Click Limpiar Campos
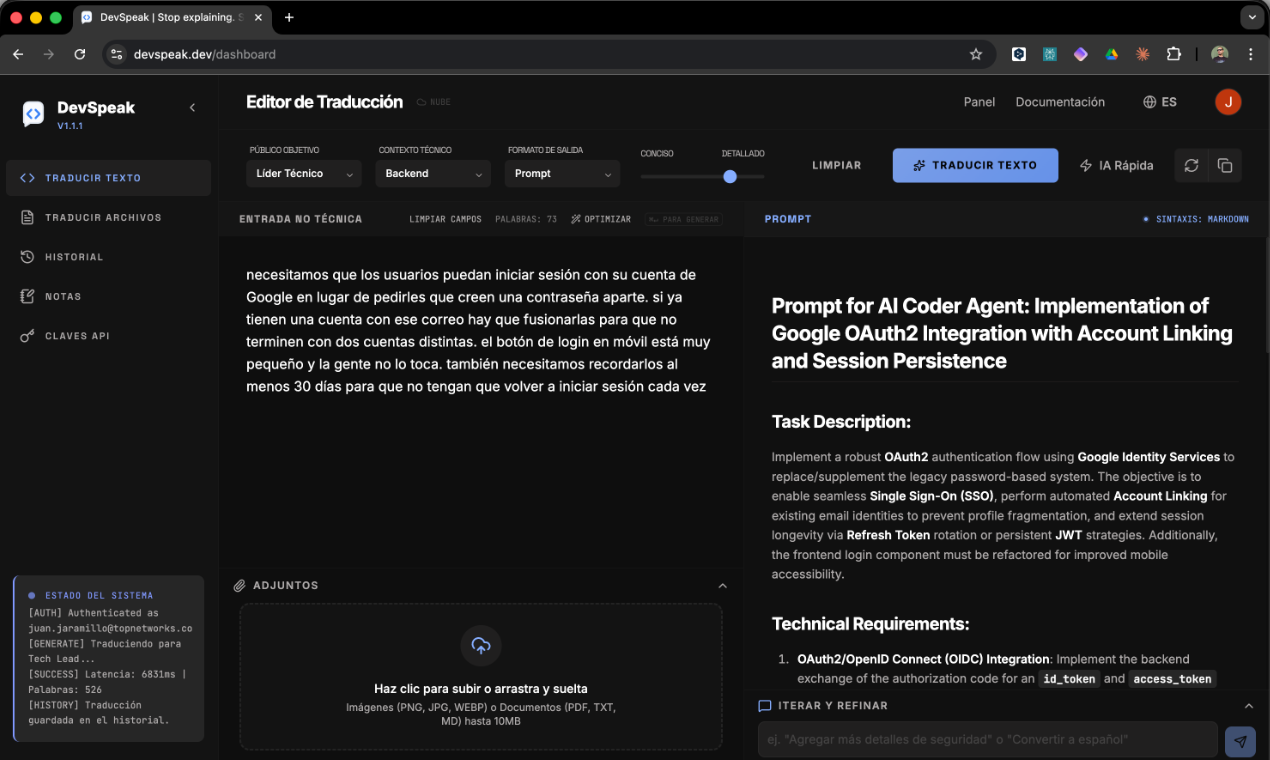 pyautogui.click(x=445, y=219)
